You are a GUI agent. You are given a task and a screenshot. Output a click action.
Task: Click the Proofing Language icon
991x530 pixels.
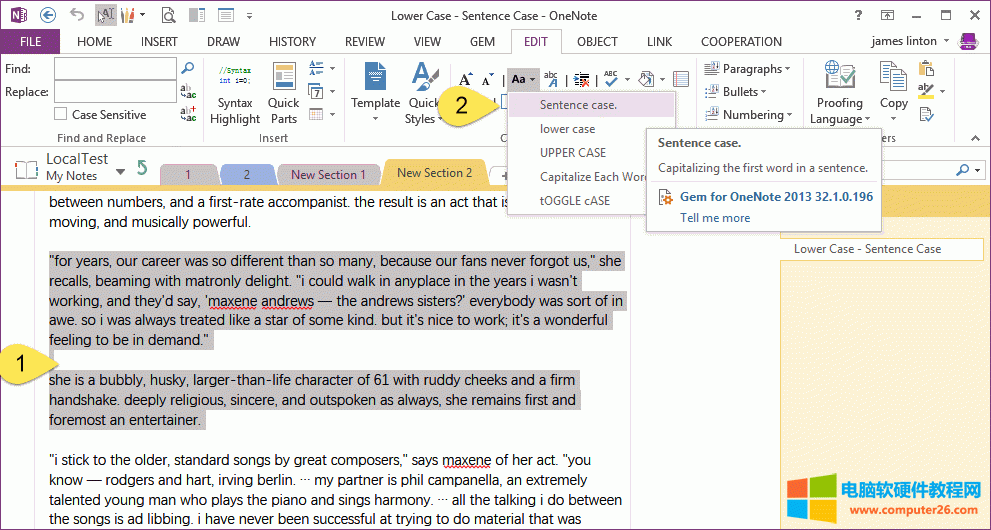pos(839,77)
